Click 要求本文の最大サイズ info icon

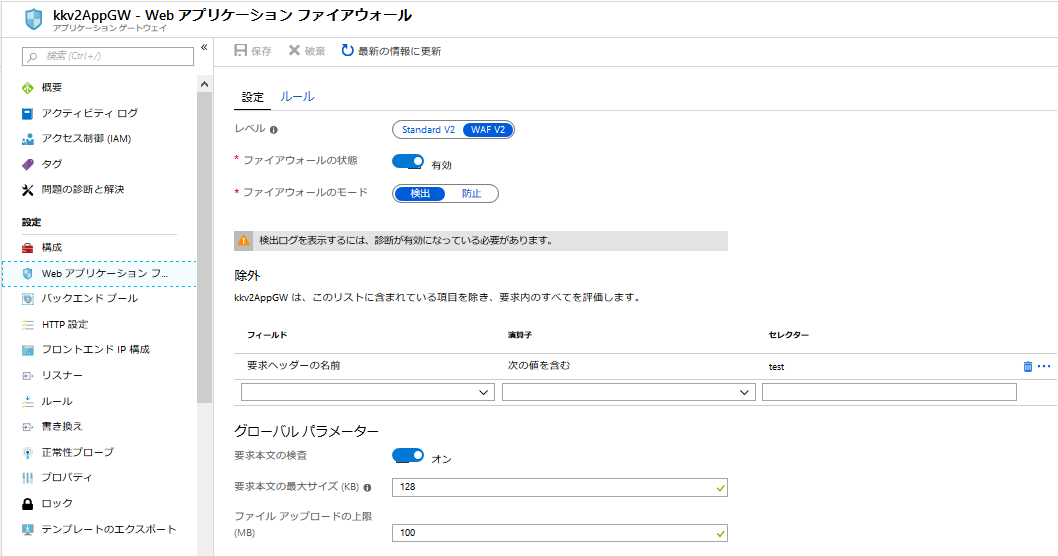[x=368, y=487]
